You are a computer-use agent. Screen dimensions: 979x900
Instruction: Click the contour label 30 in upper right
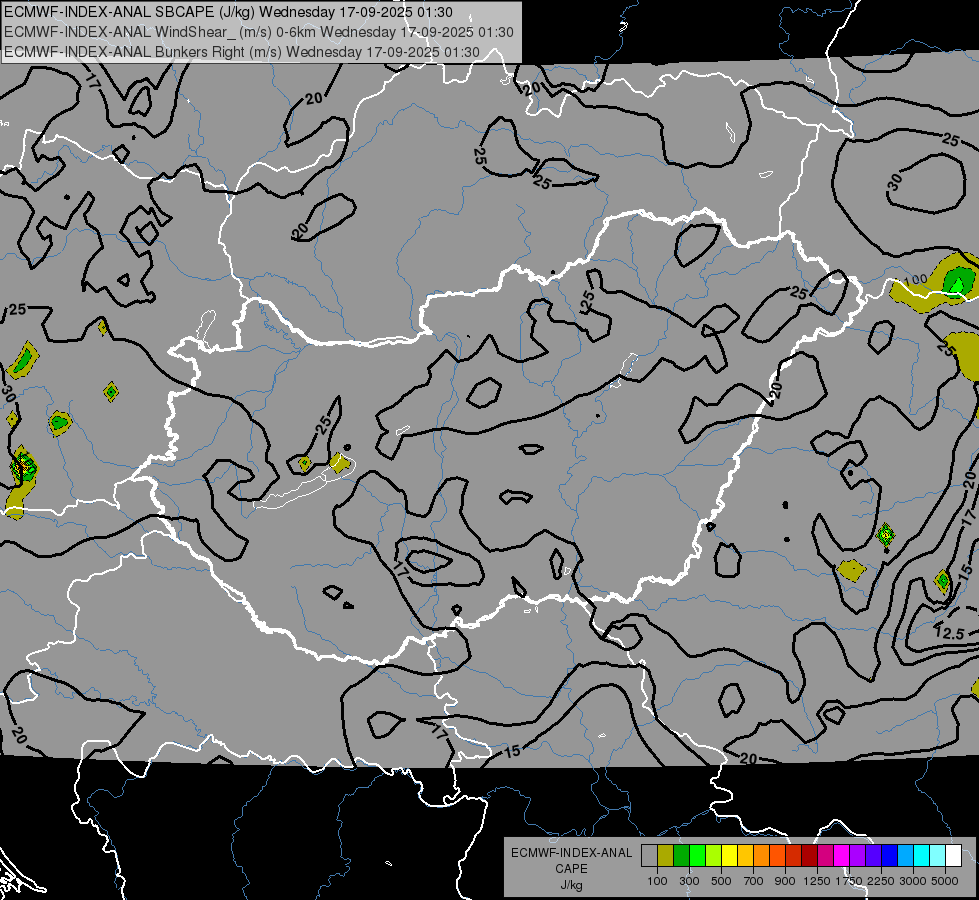[894, 181]
